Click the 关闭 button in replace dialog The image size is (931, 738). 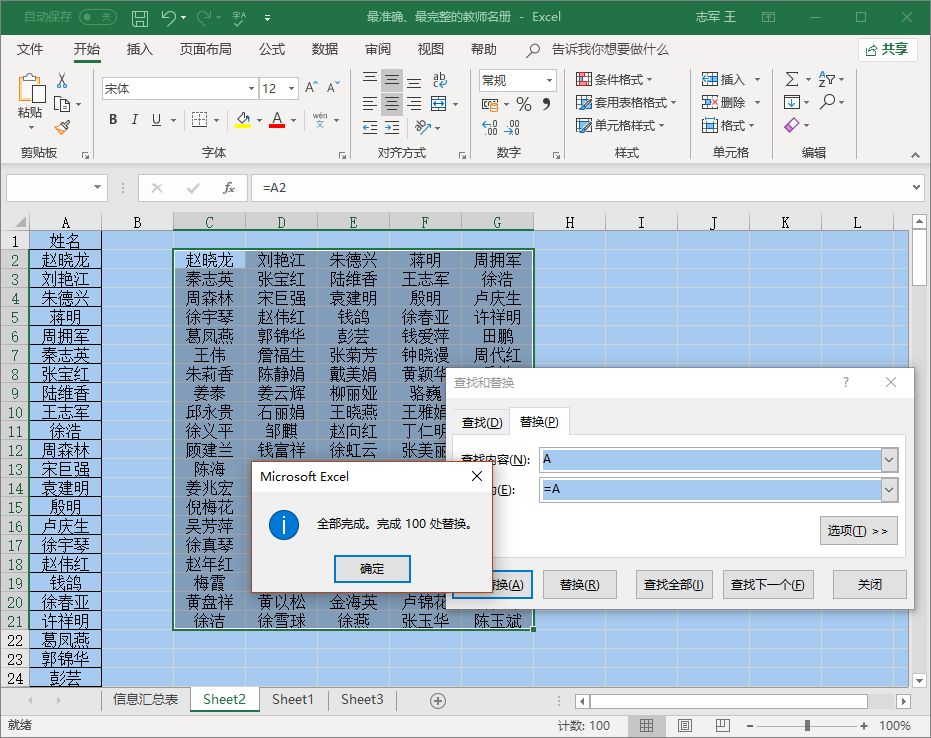pyautogui.click(x=870, y=585)
